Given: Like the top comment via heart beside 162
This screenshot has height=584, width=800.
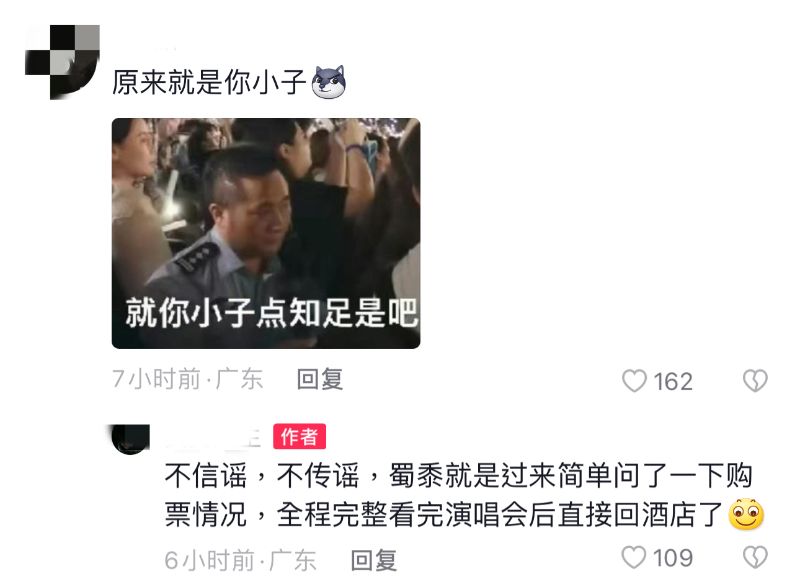Looking at the screenshot, I should [x=634, y=381].
